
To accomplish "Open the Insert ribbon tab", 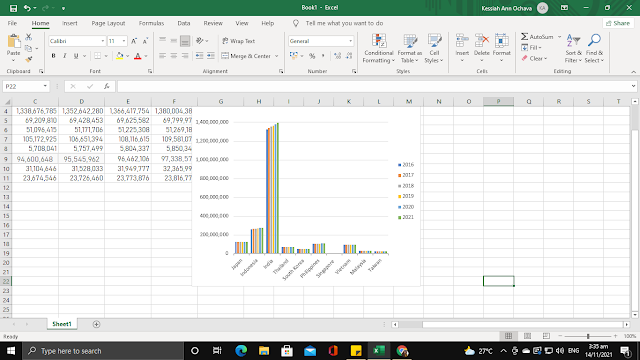I will tap(70, 23).
